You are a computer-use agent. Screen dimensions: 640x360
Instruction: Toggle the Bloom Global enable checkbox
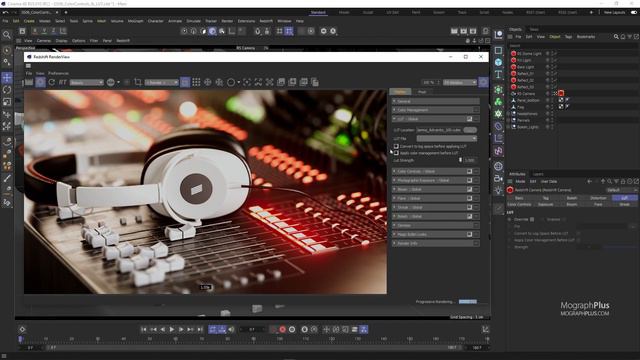(x=469, y=189)
